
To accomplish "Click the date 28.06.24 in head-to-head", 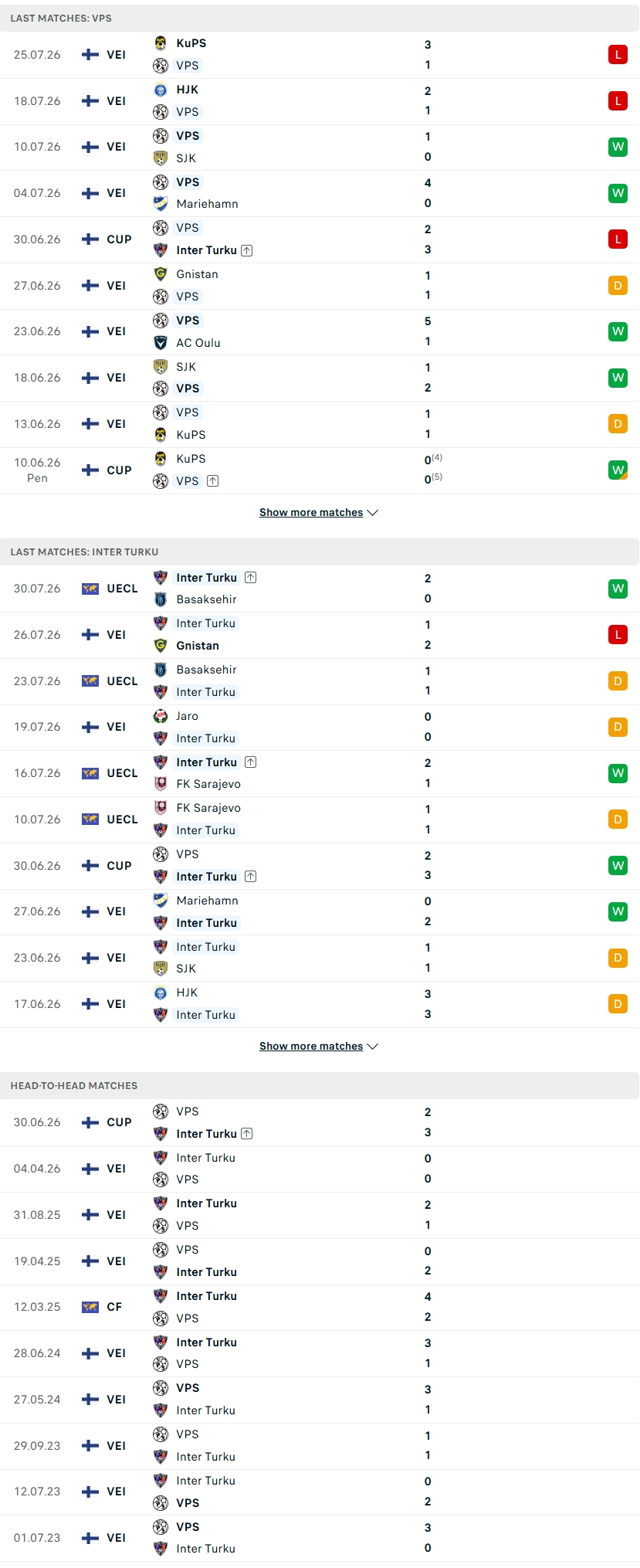I will pyautogui.click(x=37, y=1353).
